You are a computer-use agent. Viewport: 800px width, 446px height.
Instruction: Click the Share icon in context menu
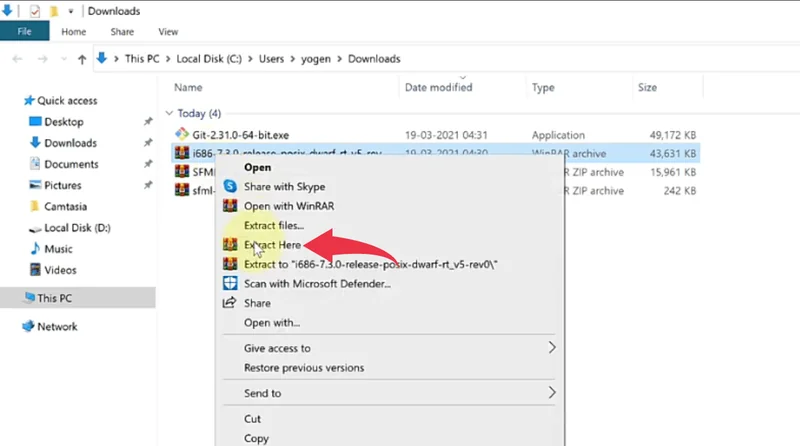pos(230,303)
